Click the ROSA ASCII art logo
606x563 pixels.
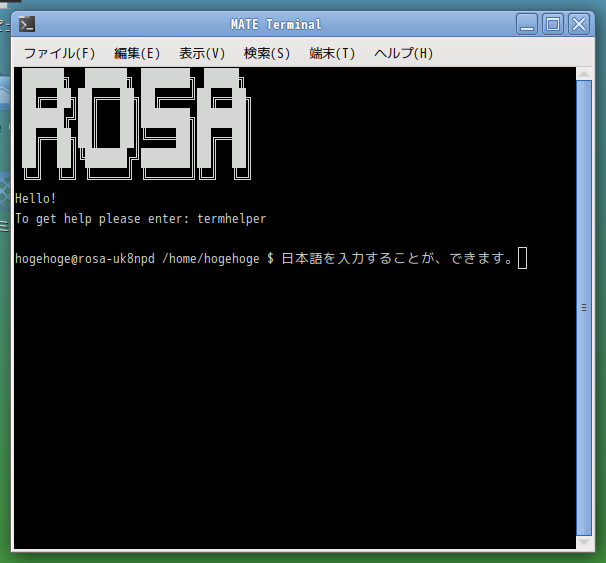pos(136,124)
